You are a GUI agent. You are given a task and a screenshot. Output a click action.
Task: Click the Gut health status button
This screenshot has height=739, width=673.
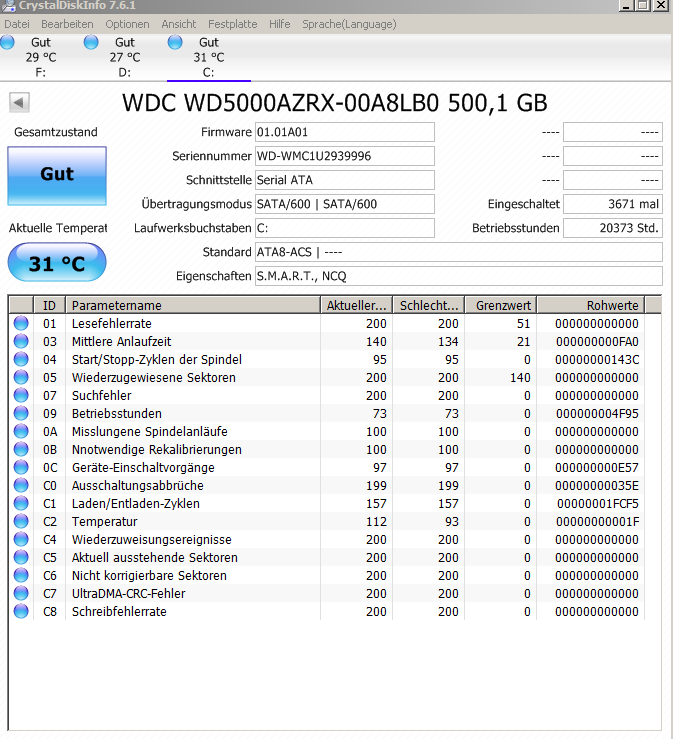click(57, 176)
